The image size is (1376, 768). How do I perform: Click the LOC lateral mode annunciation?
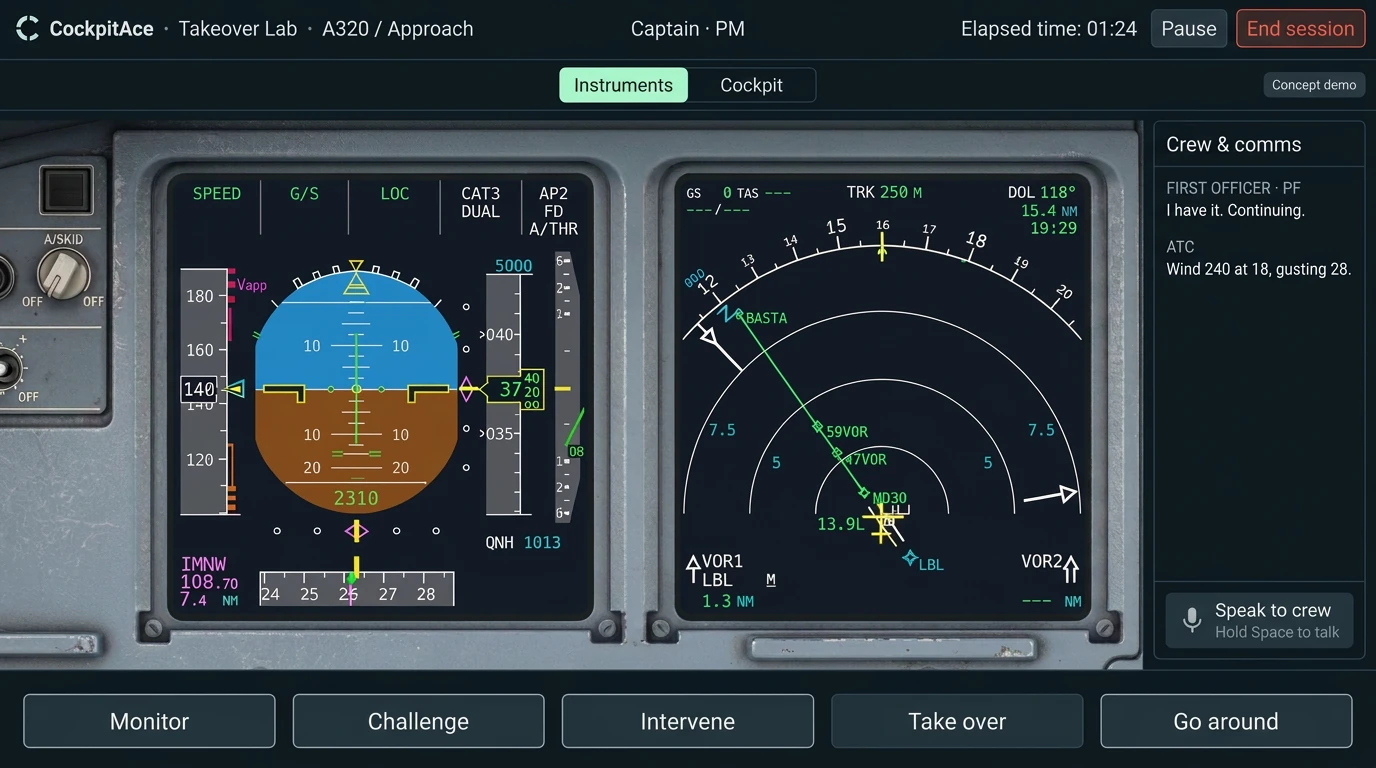click(395, 194)
